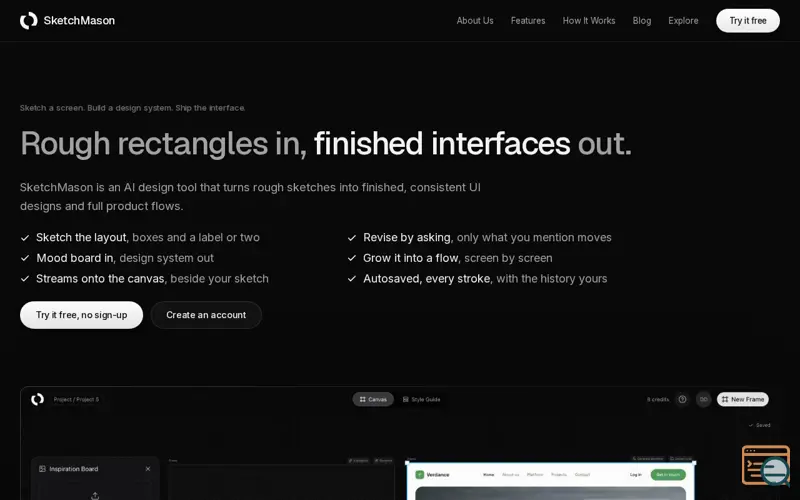This screenshot has width=800, height=500.
Task: Click the Try it free header button
Action: pyautogui.click(x=747, y=20)
